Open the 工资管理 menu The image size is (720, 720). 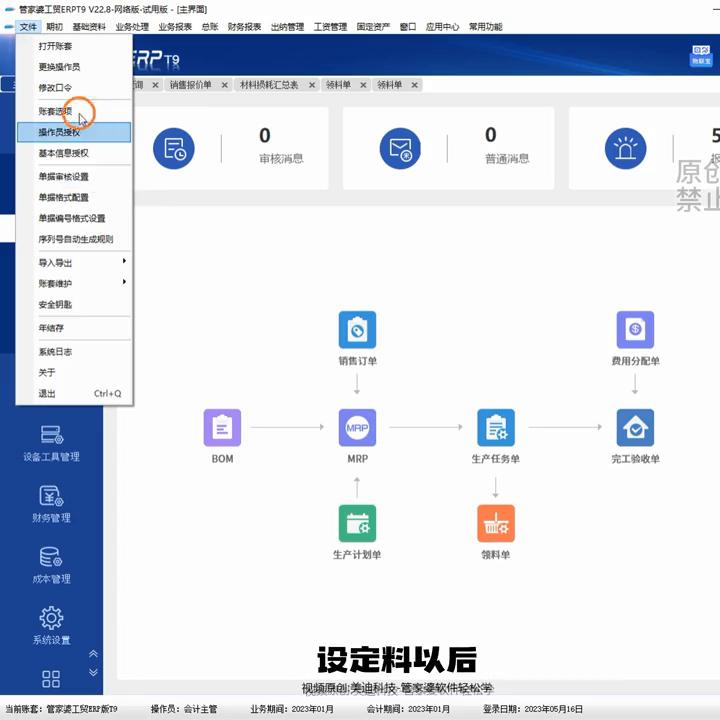tap(330, 27)
